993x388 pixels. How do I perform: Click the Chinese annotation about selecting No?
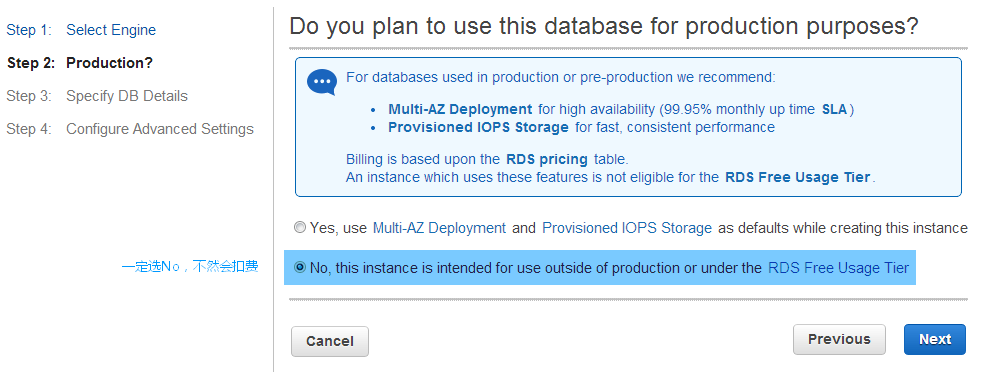point(190,266)
